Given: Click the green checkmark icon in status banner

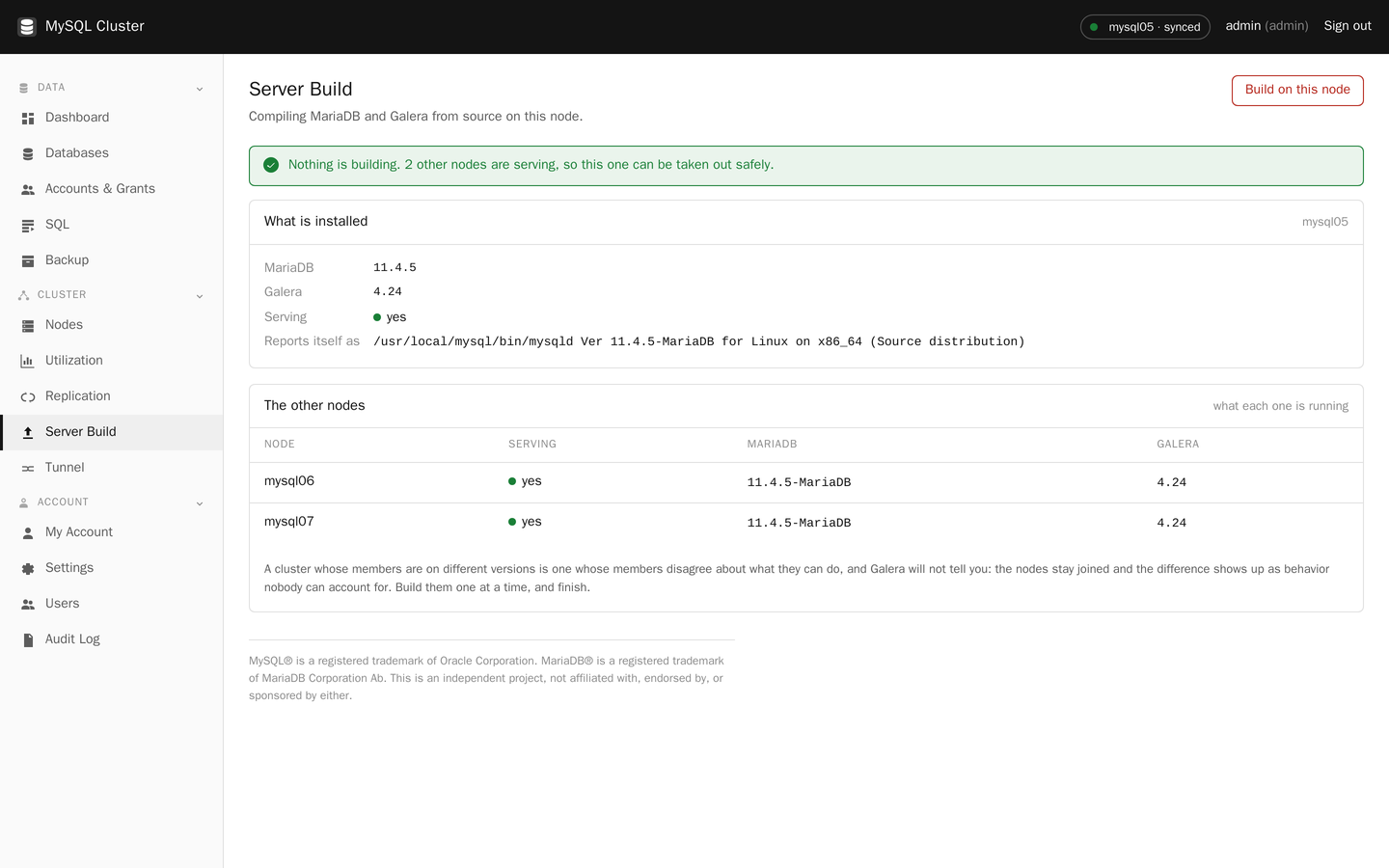Looking at the screenshot, I should tap(271, 165).
